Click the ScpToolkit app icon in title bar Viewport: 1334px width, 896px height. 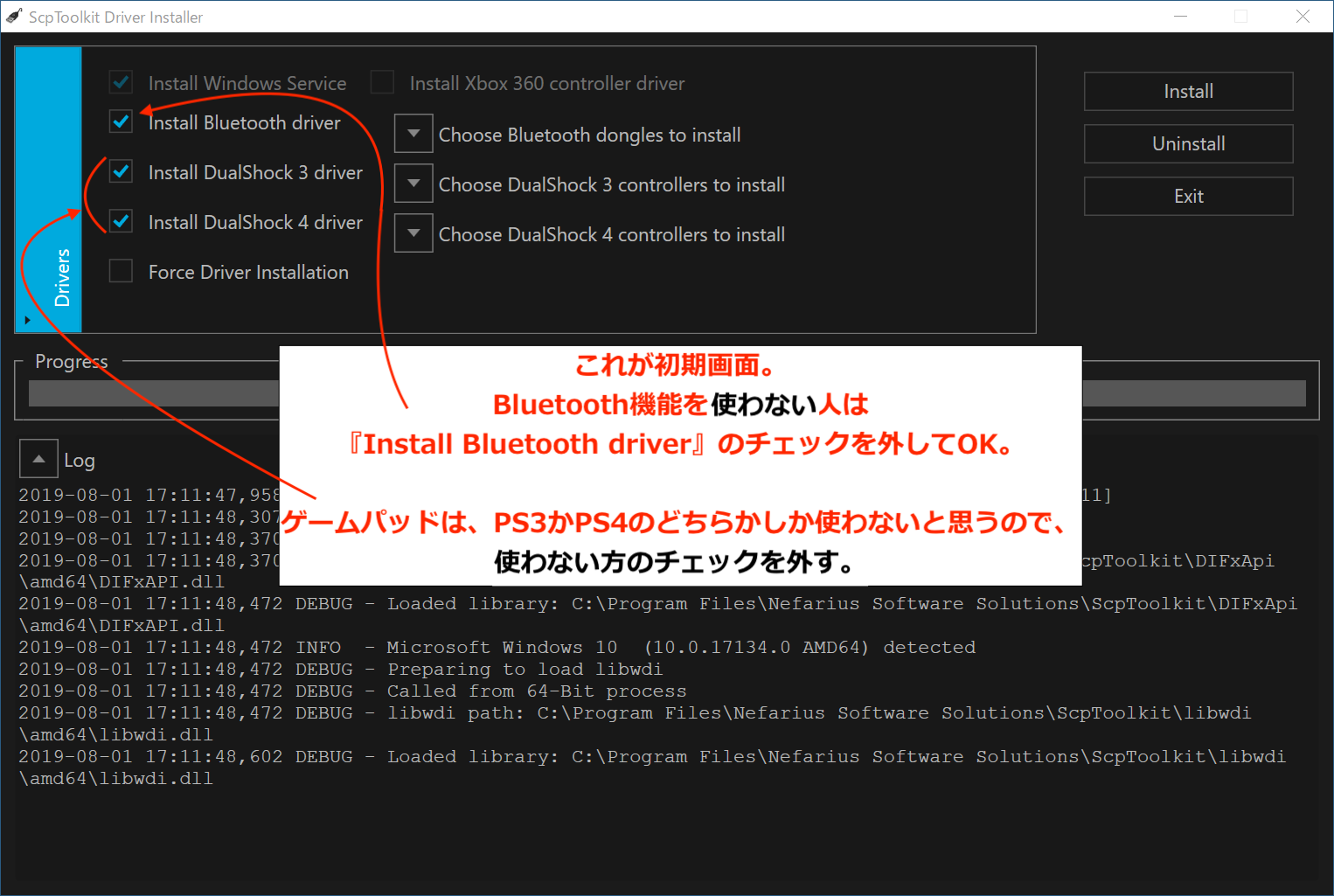pos(14,17)
